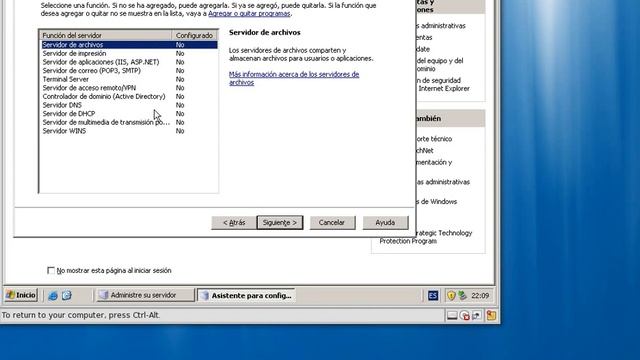Open the ES language indicator
The height and width of the screenshot is (360, 640).
pos(433,295)
